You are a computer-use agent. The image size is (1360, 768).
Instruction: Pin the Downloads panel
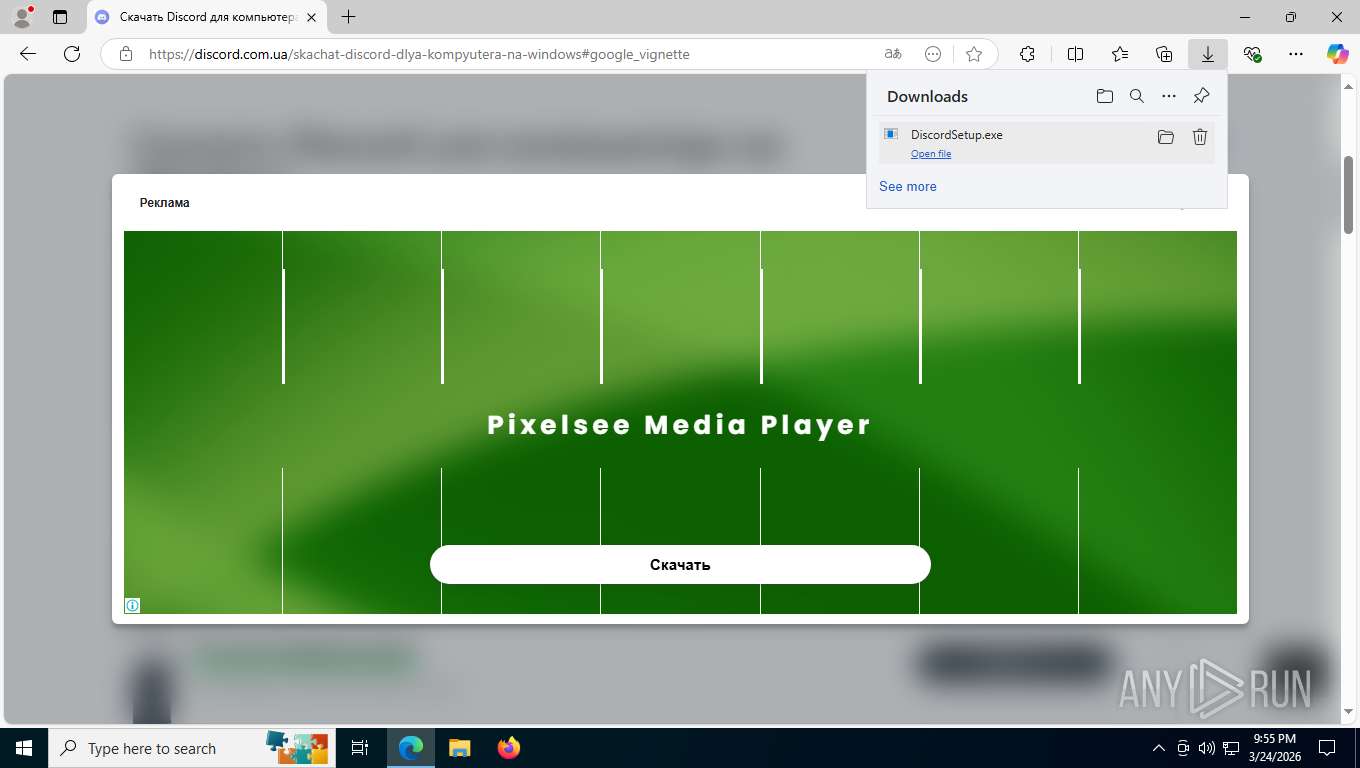tap(1202, 96)
